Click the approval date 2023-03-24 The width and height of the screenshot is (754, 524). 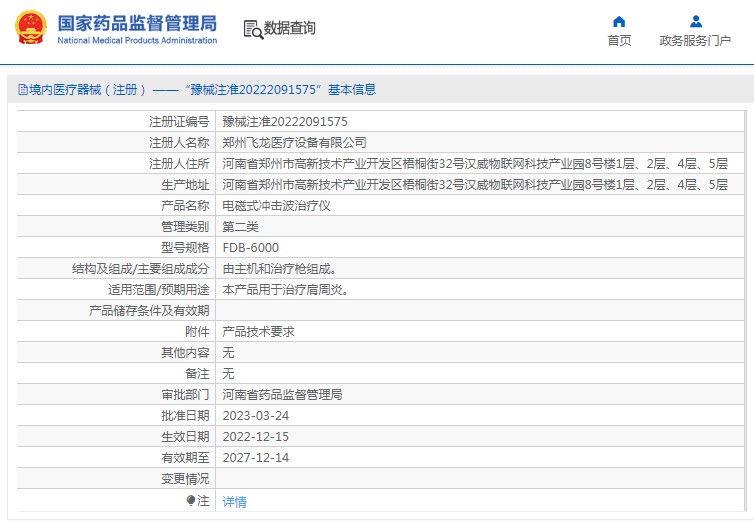pyautogui.click(x=255, y=415)
